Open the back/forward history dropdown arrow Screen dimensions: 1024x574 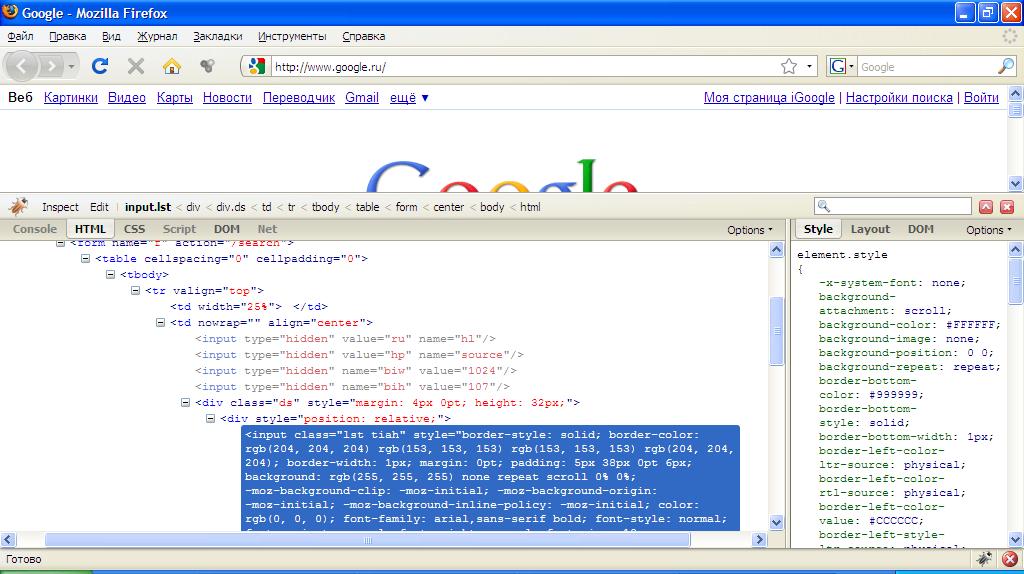point(71,67)
